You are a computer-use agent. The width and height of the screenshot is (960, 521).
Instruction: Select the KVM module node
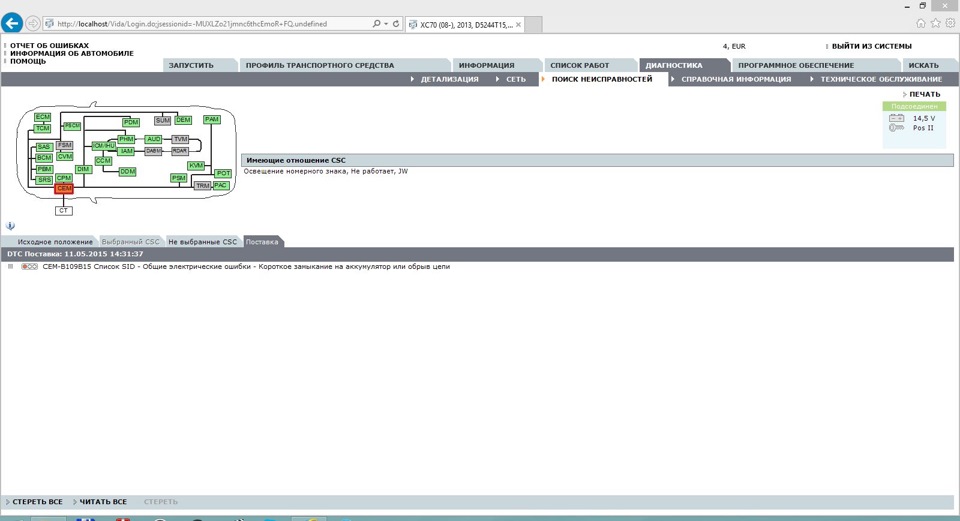[x=196, y=165]
